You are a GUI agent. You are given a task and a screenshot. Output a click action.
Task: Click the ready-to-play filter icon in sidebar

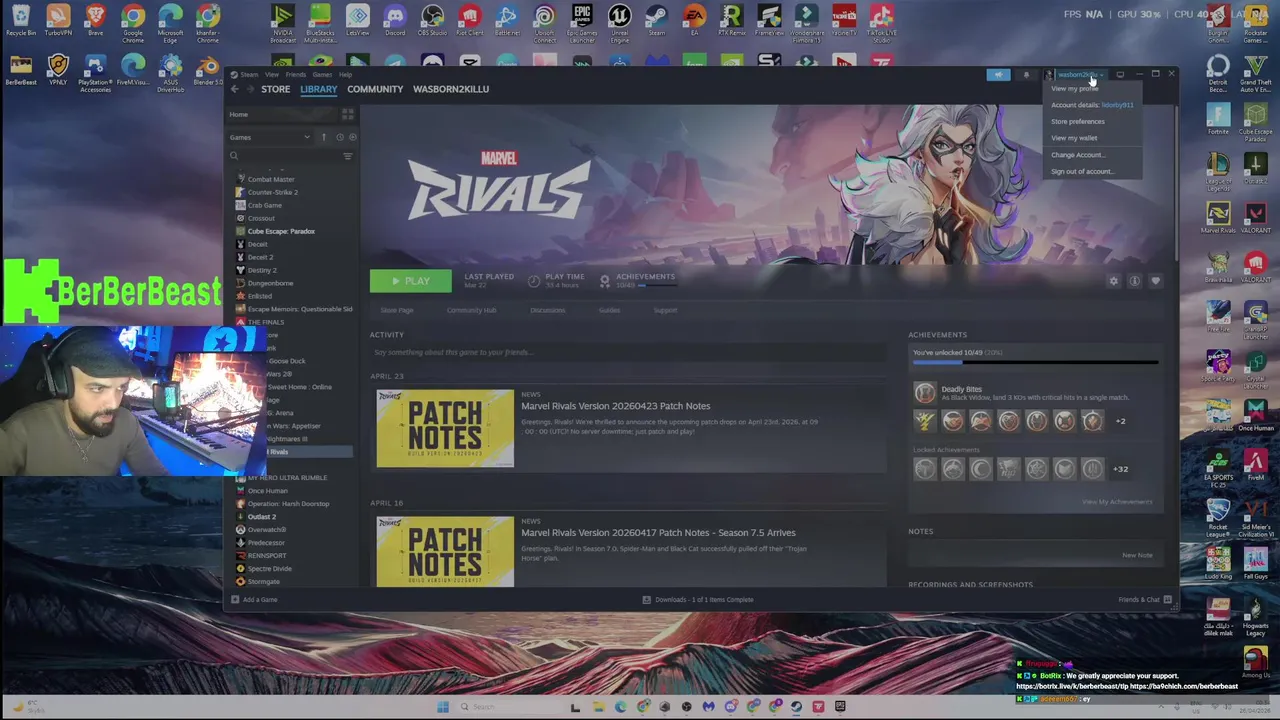point(352,137)
